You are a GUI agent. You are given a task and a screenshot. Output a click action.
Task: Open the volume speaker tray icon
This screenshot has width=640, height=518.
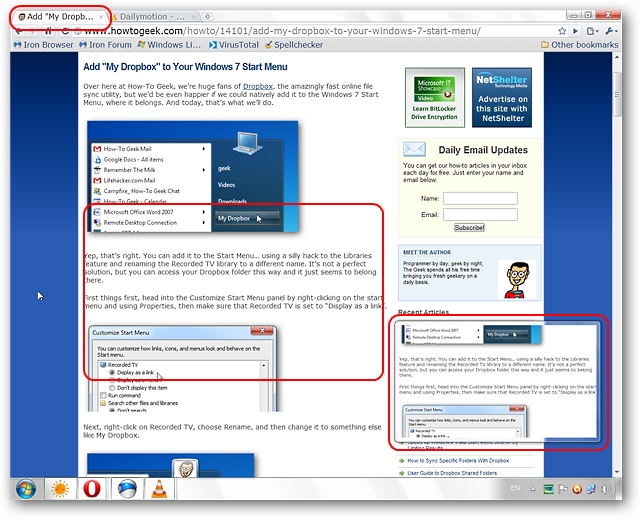tap(606, 489)
